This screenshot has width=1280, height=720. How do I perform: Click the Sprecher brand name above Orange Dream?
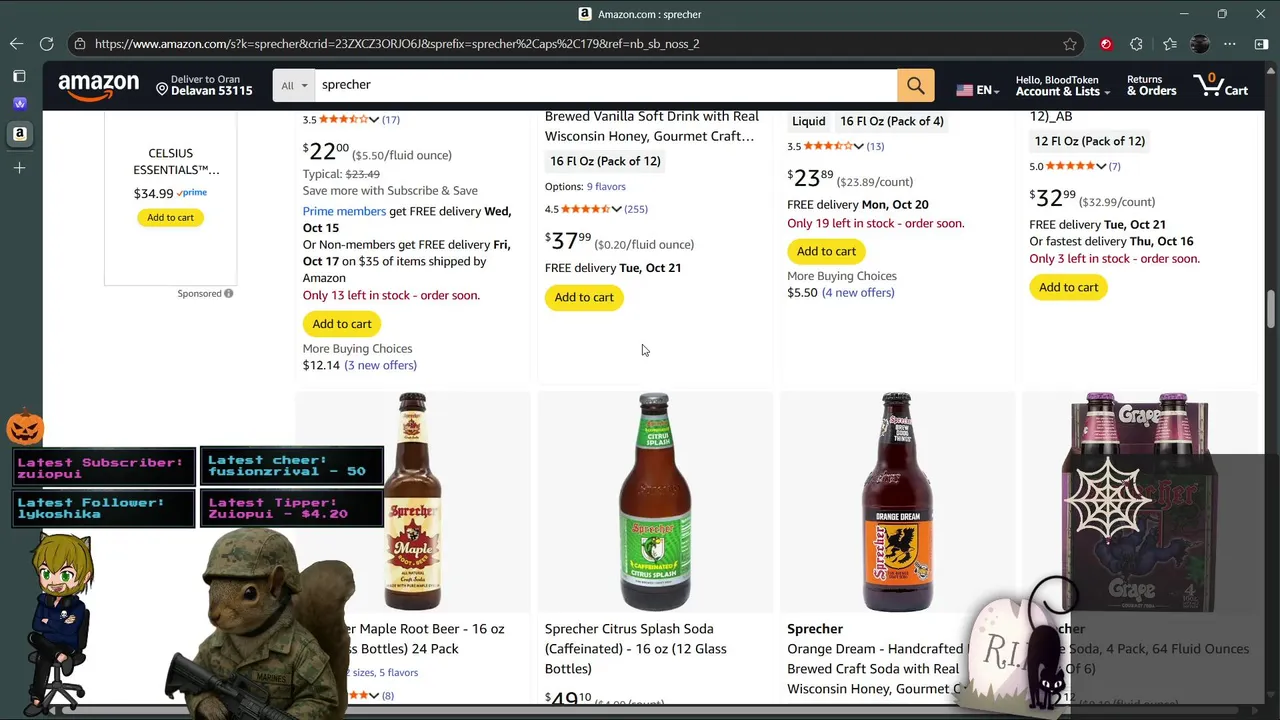815,629
